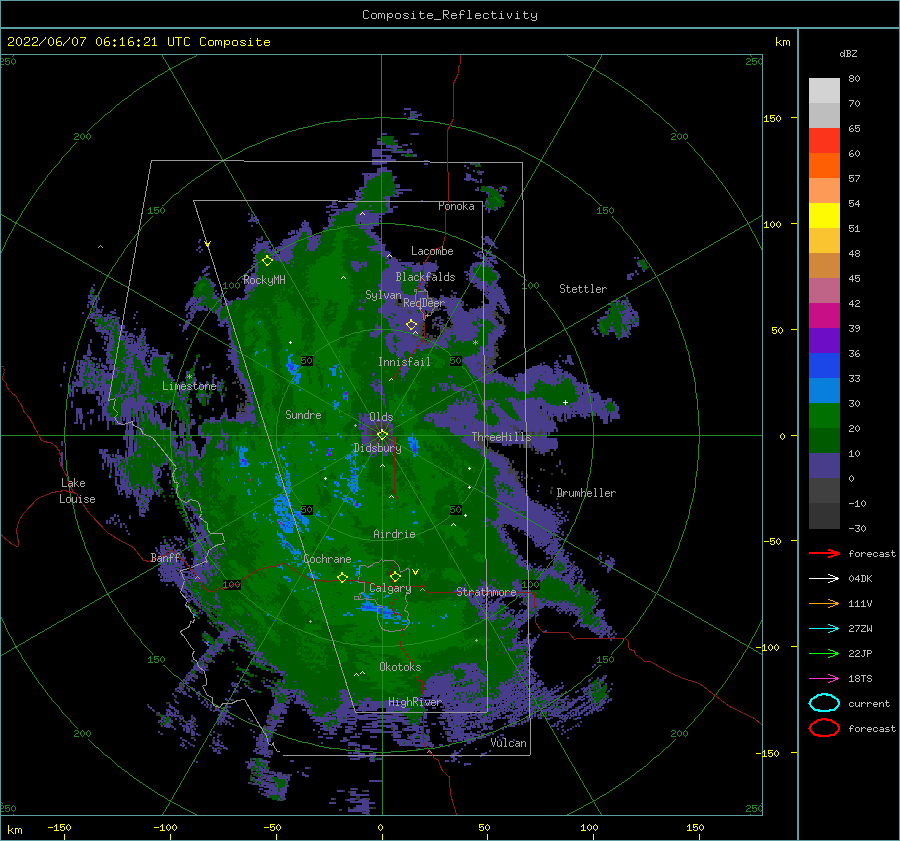Click the Lake Louise label

77,491
